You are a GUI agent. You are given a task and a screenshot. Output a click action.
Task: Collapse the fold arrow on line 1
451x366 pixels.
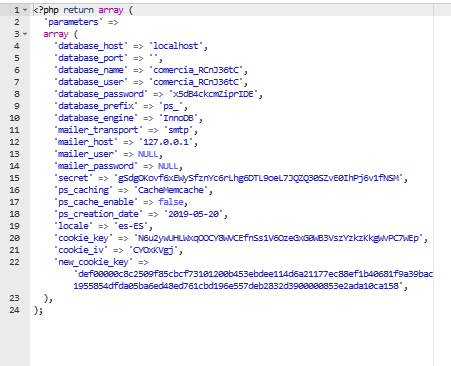(25, 10)
